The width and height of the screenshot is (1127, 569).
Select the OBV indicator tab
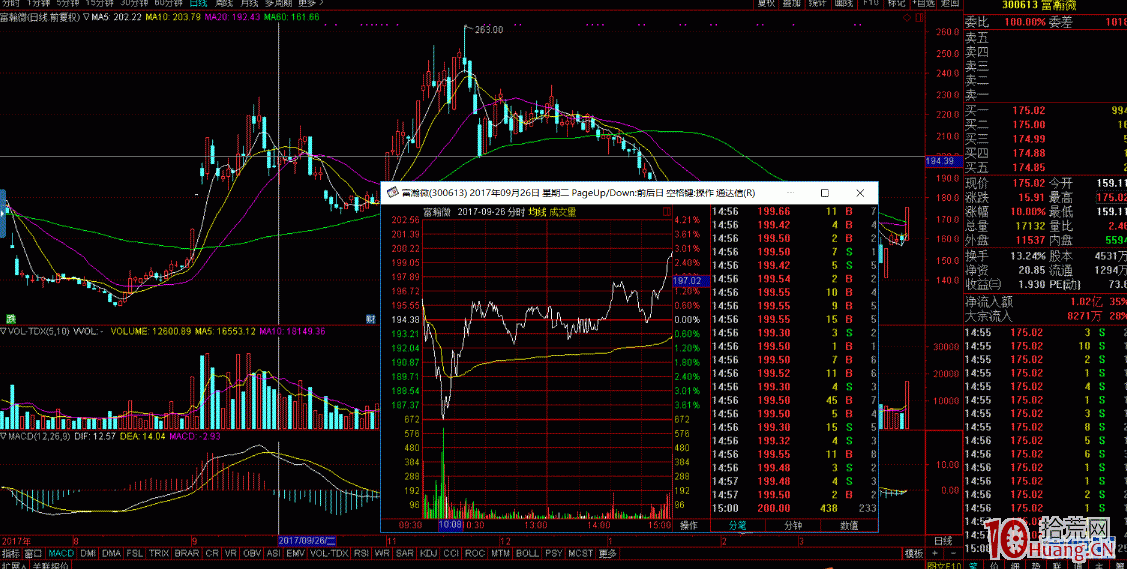pos(252,553)
